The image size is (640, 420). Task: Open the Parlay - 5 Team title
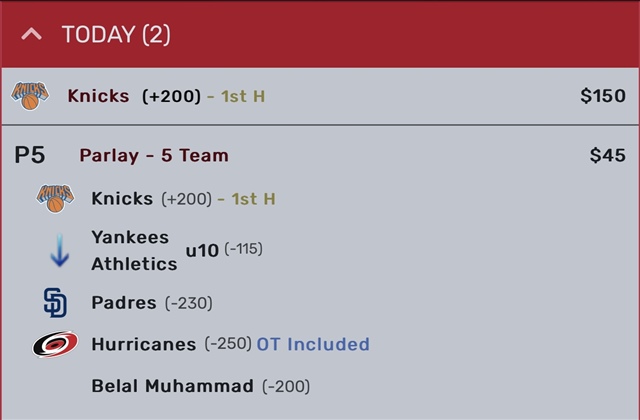pyautogui.click(x=154, y=156)
